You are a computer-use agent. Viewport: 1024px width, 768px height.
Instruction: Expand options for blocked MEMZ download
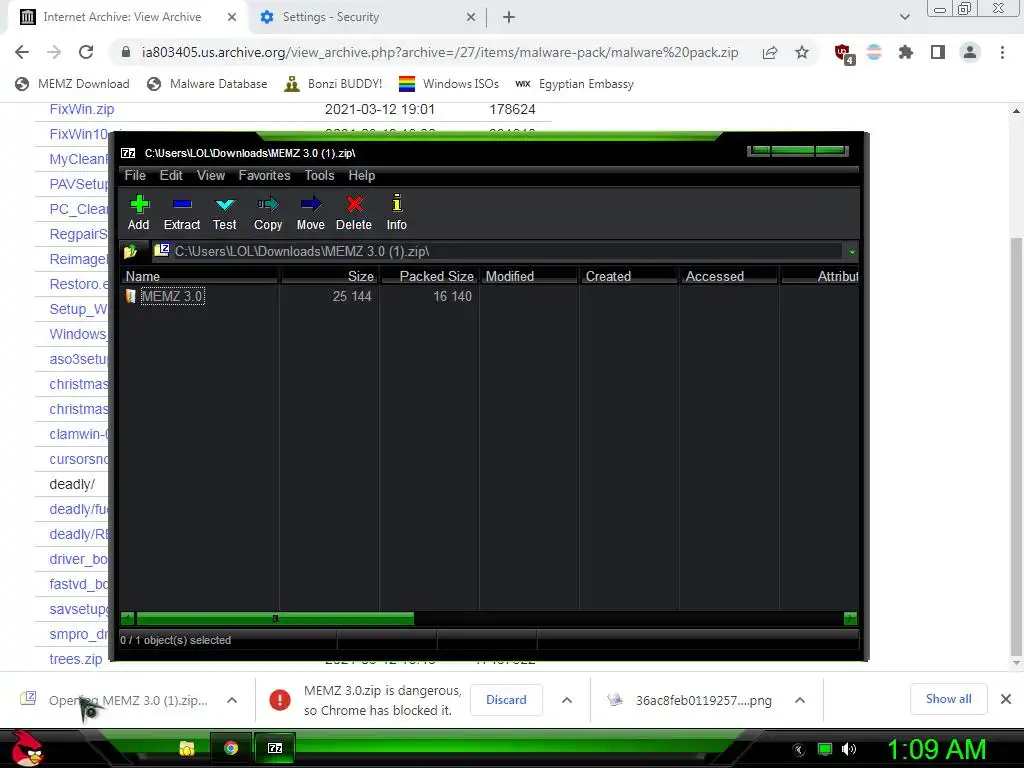(567, 700)
